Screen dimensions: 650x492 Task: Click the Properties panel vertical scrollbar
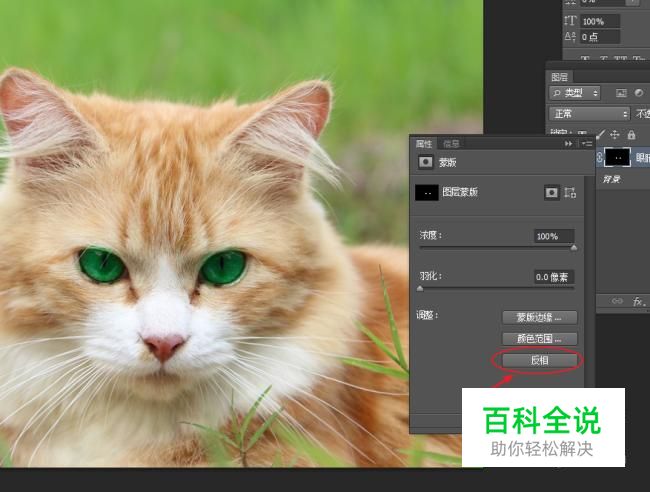pos(589,282)
